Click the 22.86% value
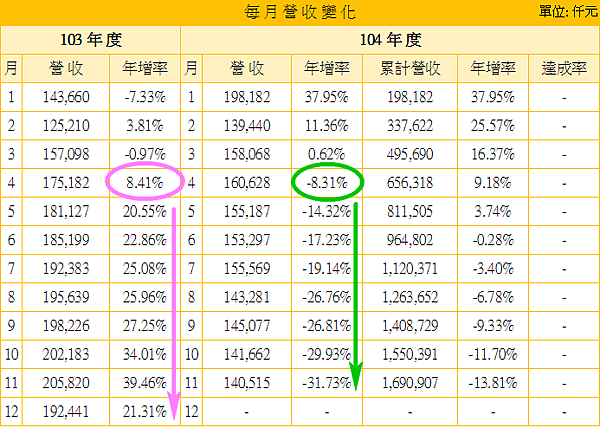The image size is (600, 428). (x=145, y=240)
